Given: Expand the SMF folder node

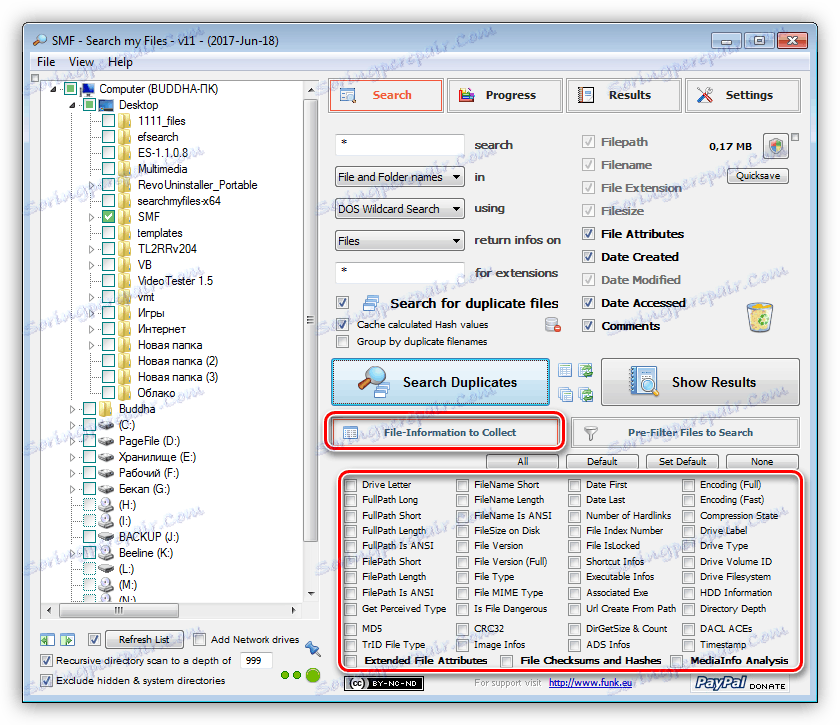Looking at the screenshot, I should 91,218.
